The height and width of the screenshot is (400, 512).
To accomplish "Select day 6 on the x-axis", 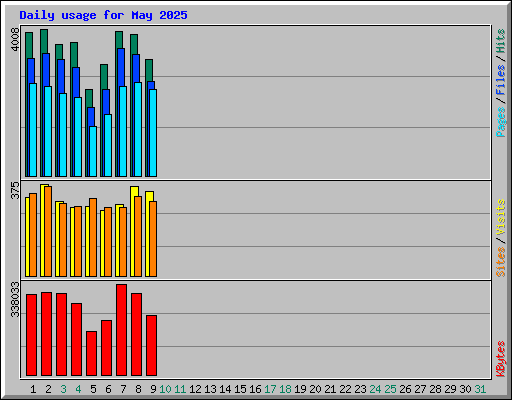I will click(x=108, y=389).
